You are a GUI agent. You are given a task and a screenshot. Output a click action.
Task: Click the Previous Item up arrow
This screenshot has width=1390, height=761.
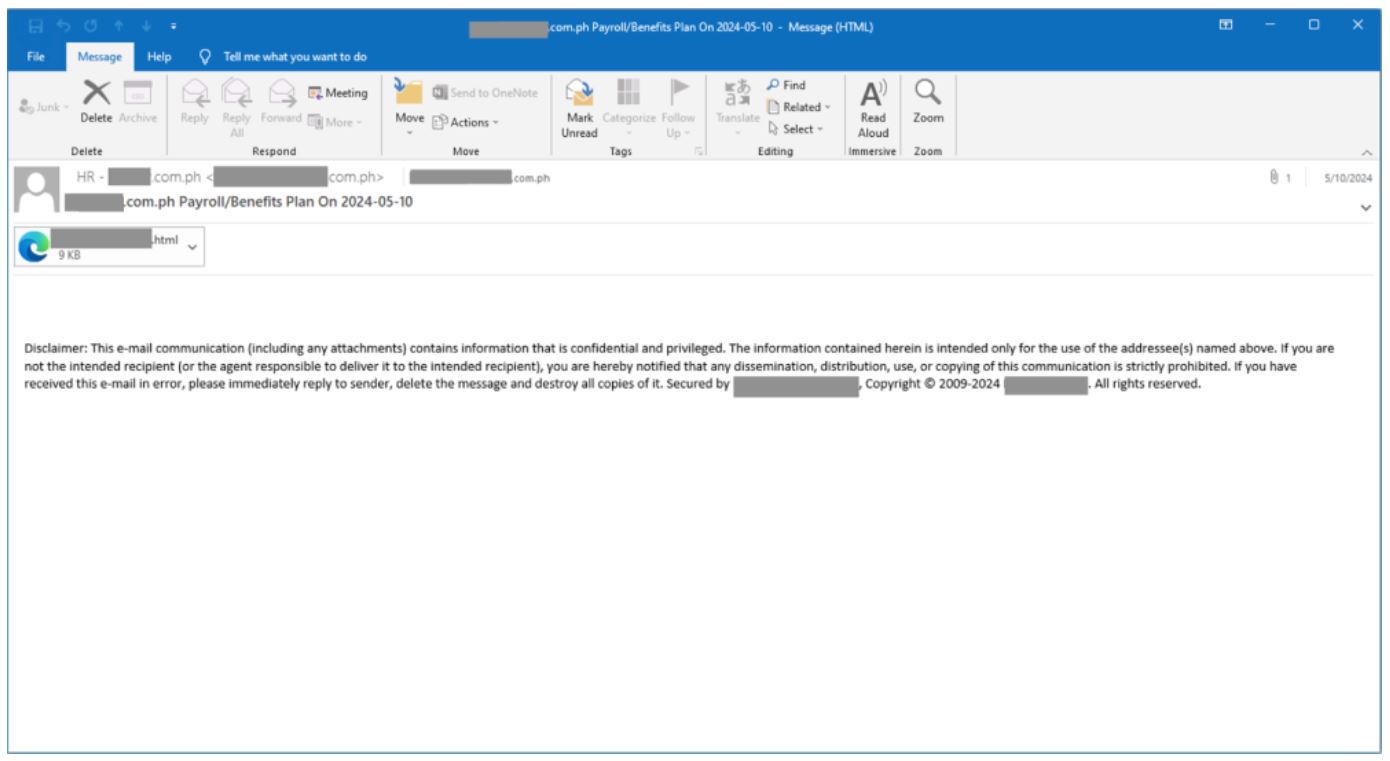tap(120, 26)
